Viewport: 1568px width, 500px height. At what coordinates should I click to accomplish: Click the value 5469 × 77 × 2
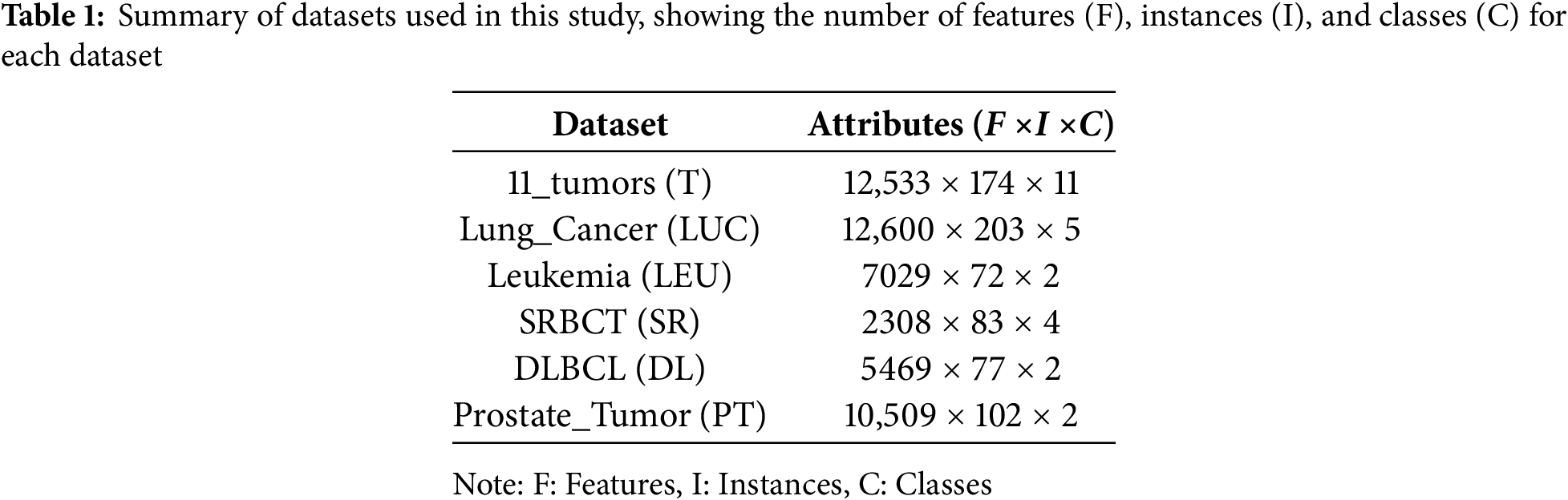(960, 369)
